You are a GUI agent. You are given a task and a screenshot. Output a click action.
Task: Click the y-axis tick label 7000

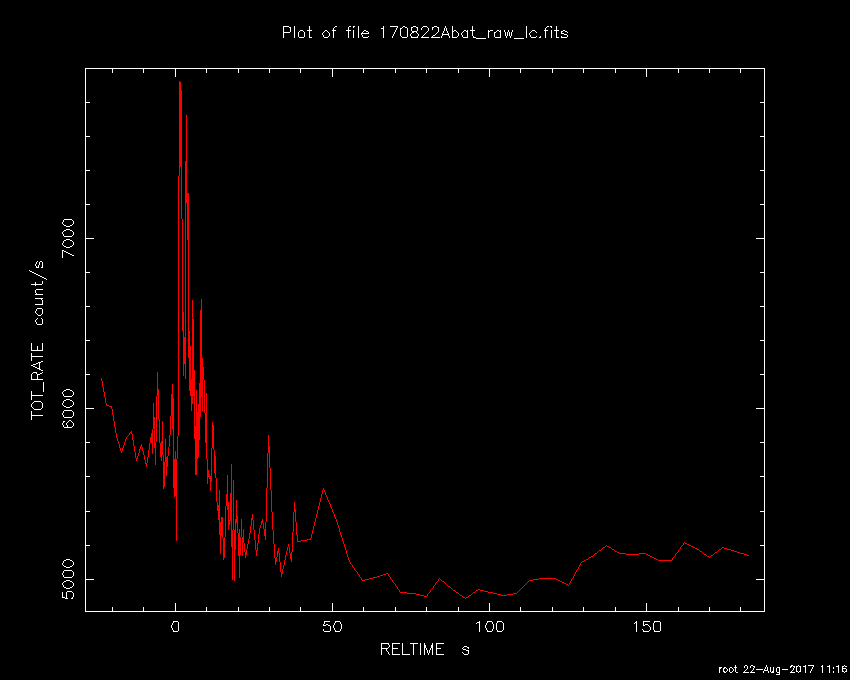68,238
